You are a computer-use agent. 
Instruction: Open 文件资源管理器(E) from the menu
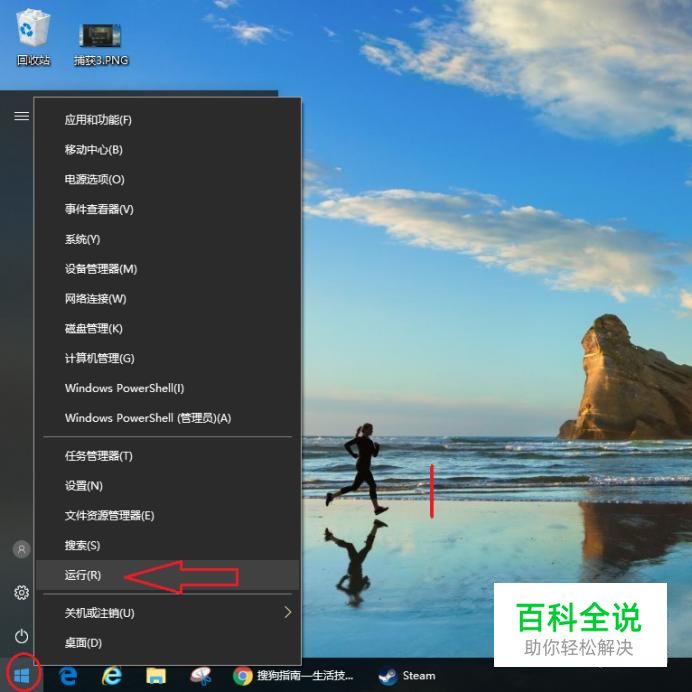point(168,515)
